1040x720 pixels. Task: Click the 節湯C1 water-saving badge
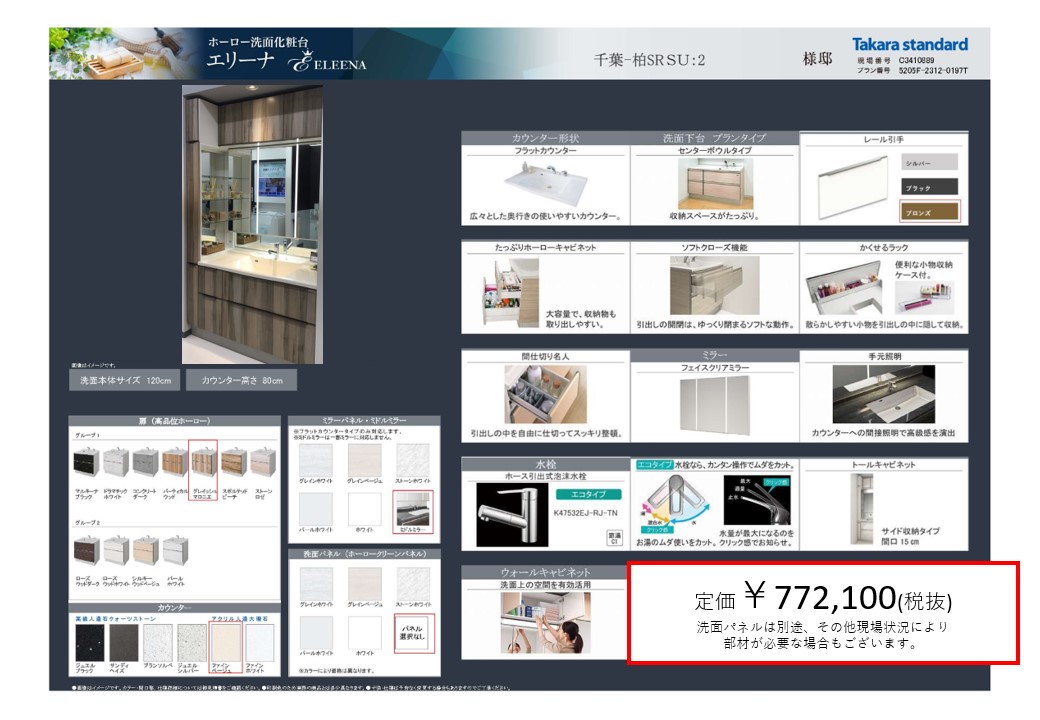tap(614, 540)
